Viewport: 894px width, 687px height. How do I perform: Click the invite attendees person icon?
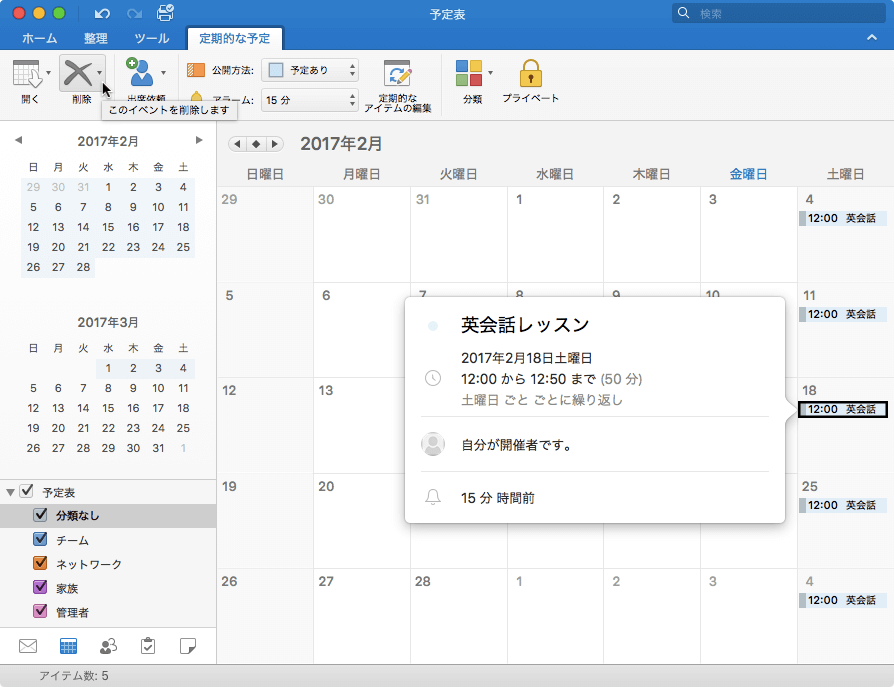pyautogui.click(x=140, y=72)
